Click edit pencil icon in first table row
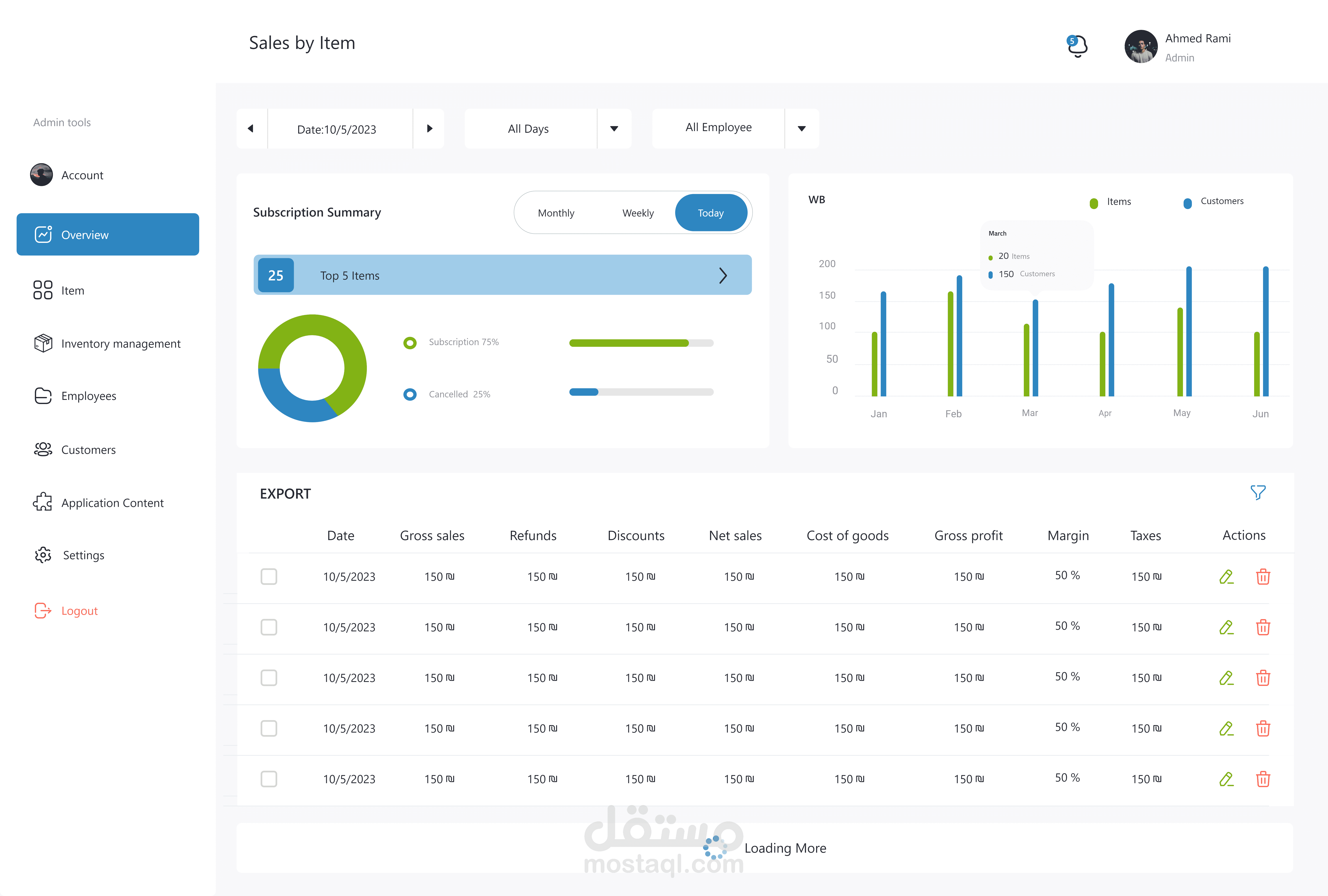Viewport: 1328px width, 896px height. [1226, 577]
